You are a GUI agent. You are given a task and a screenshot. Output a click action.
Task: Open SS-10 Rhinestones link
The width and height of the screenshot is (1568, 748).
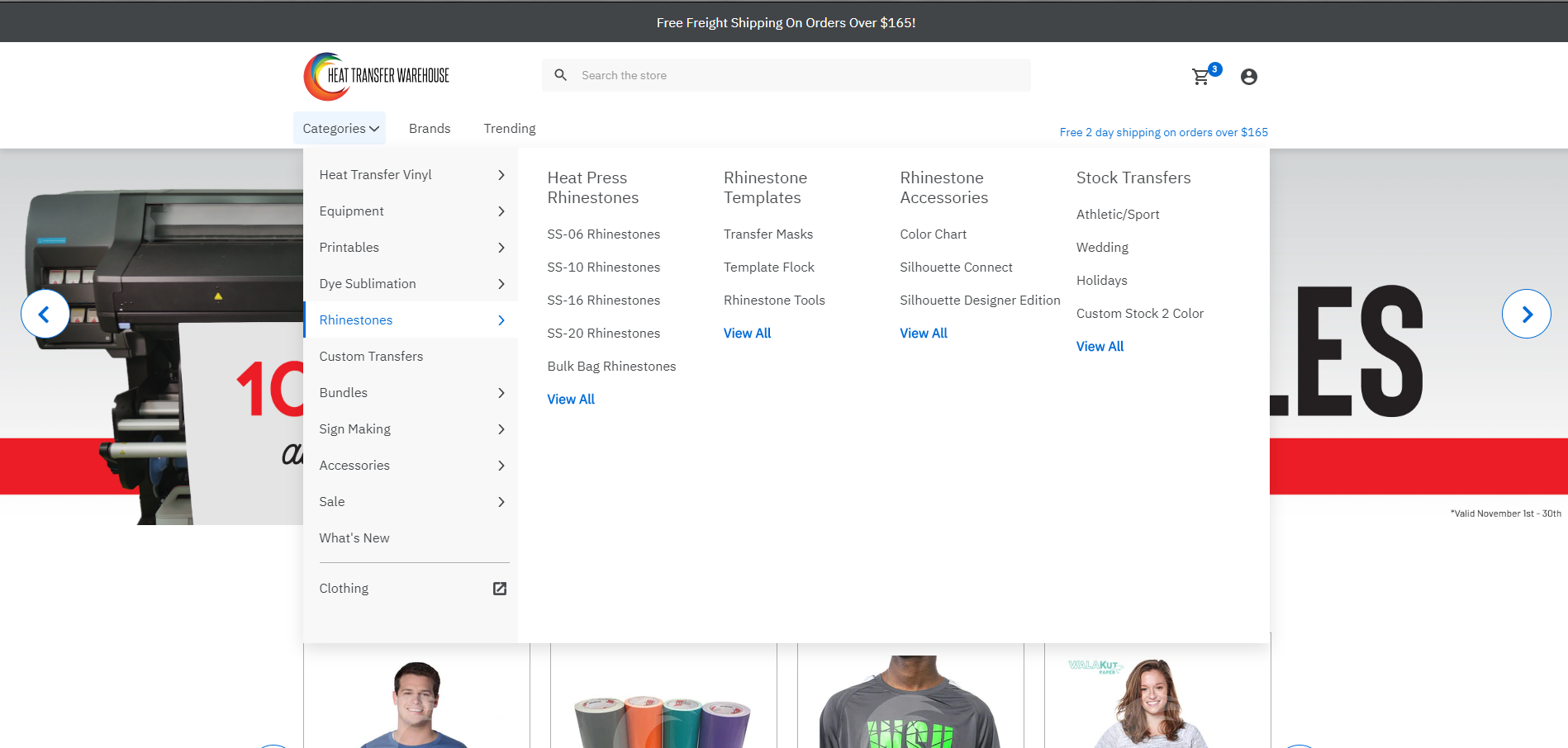(x=603, y=267)
